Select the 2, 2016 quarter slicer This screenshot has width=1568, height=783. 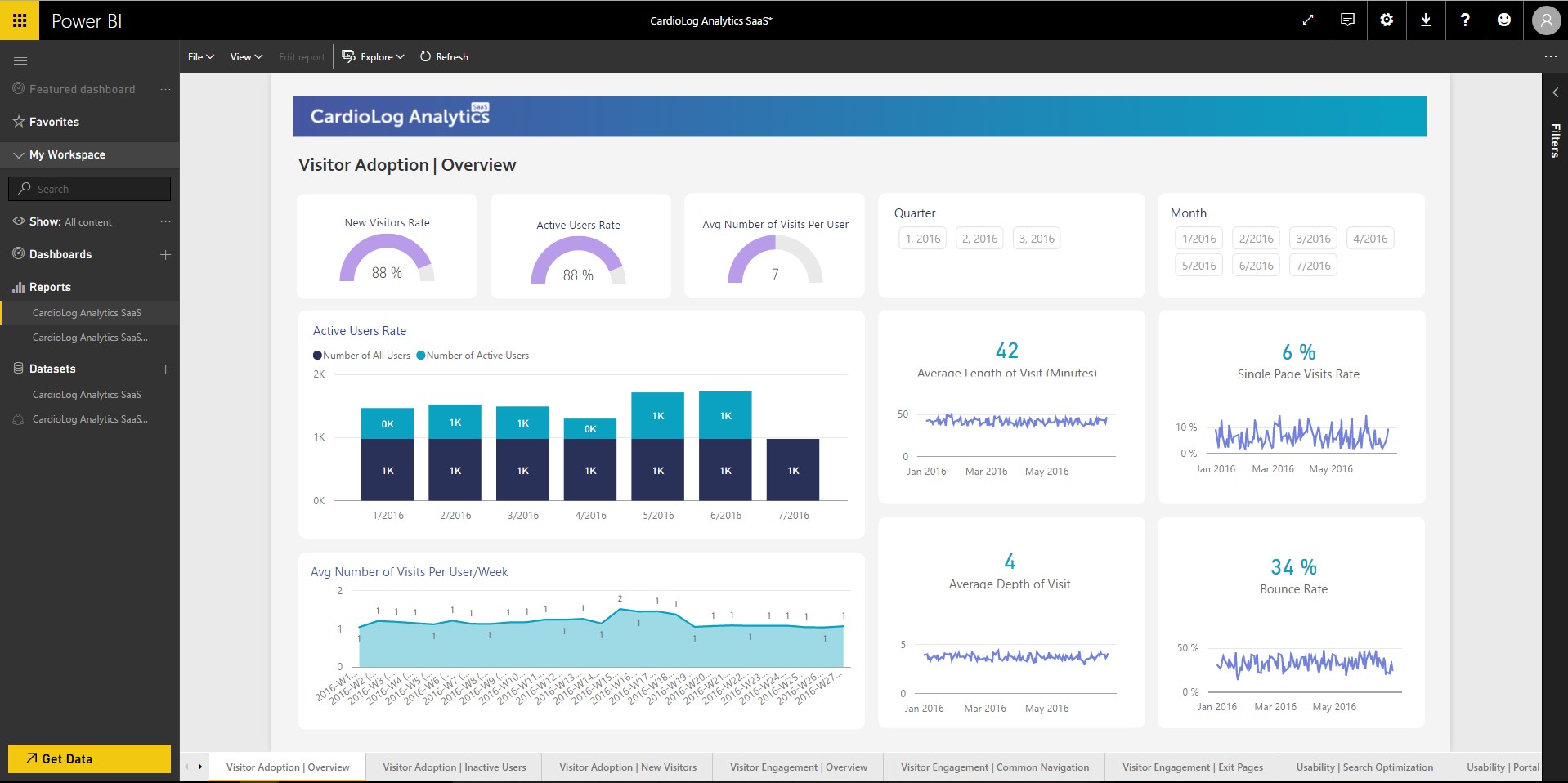coord(979,239)
